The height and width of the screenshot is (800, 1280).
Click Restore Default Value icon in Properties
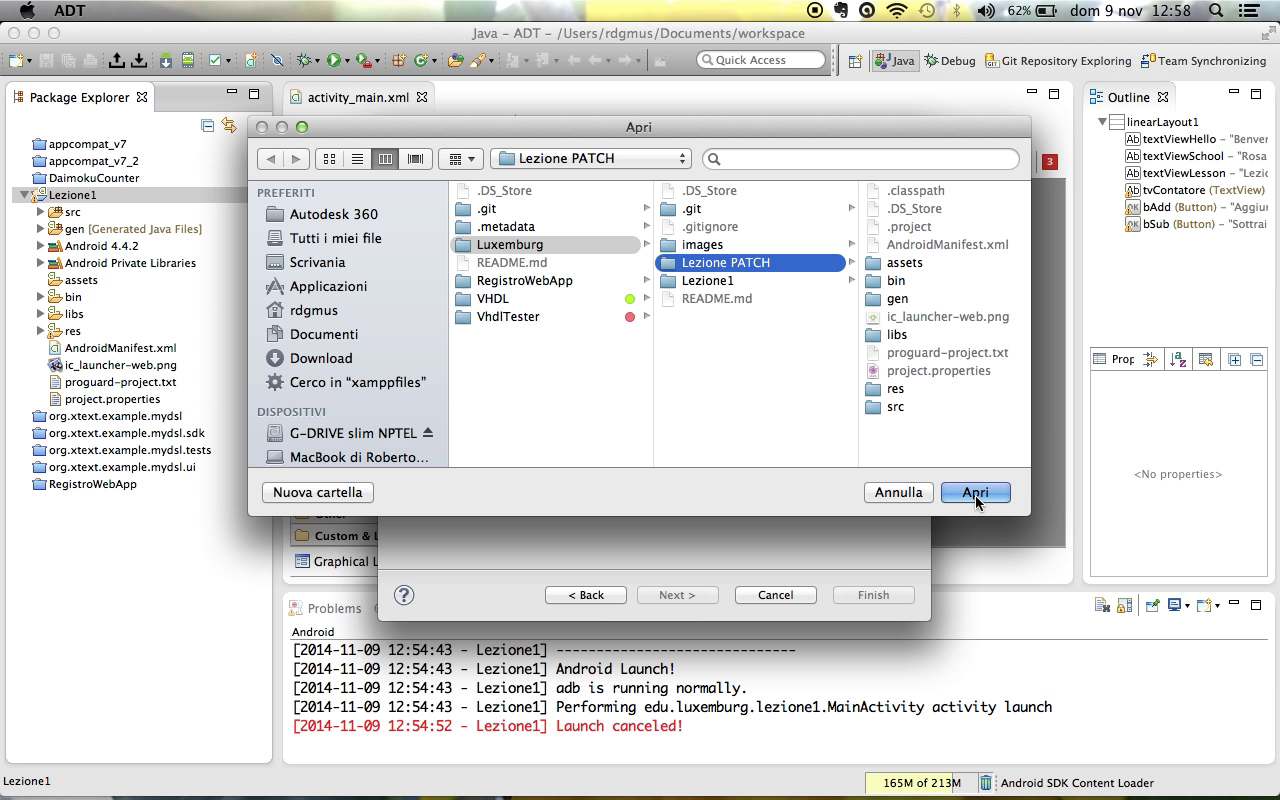click(x=1206, y=359)
